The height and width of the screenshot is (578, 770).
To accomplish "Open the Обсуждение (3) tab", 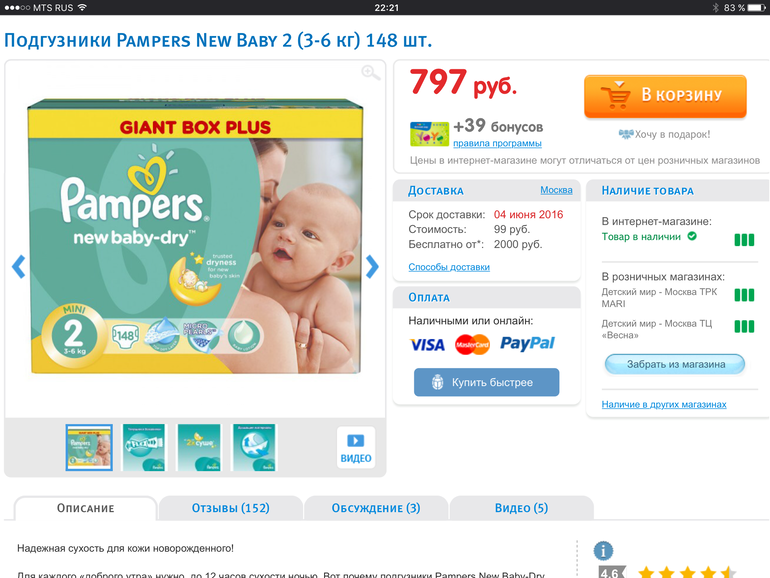I will [376, 508].
